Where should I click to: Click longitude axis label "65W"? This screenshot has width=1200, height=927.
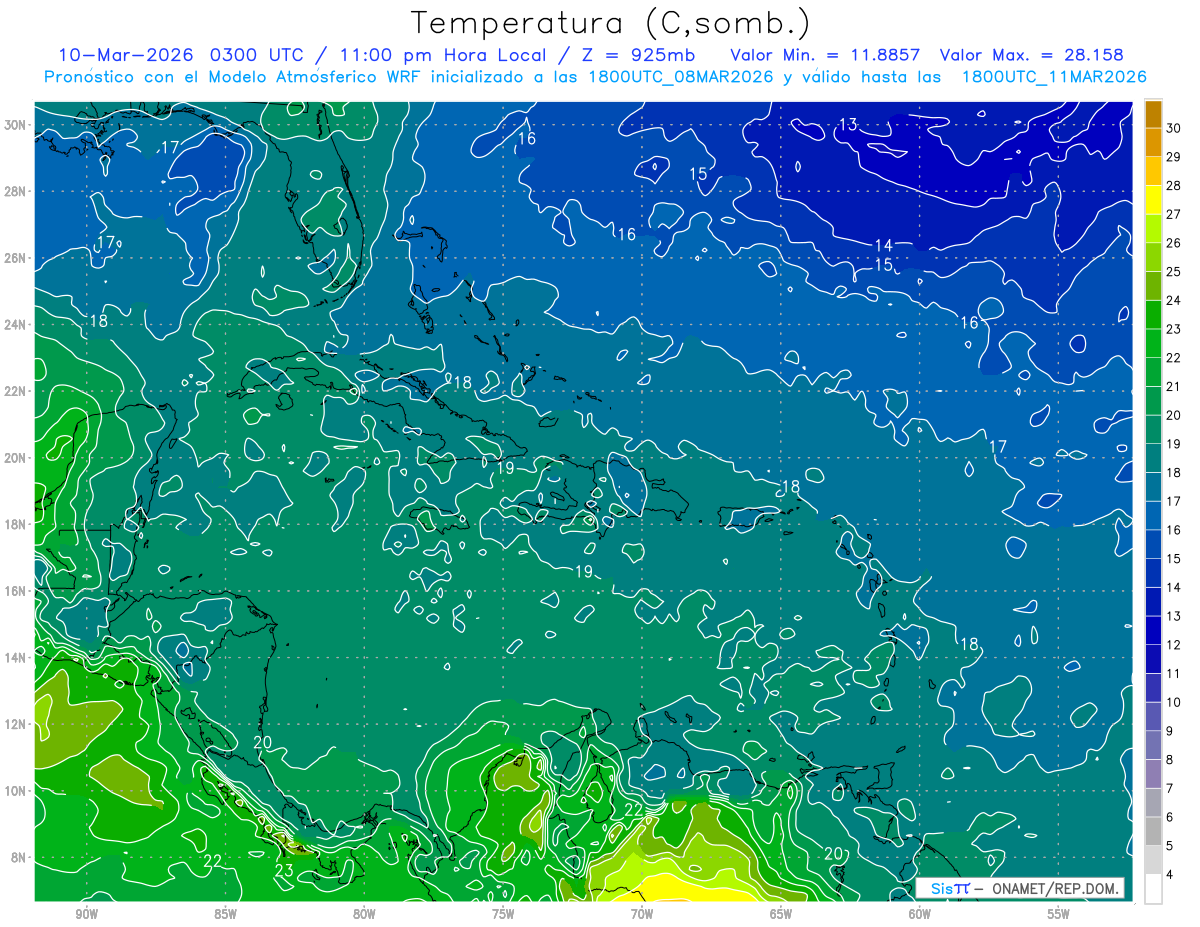tap(781, 914)
